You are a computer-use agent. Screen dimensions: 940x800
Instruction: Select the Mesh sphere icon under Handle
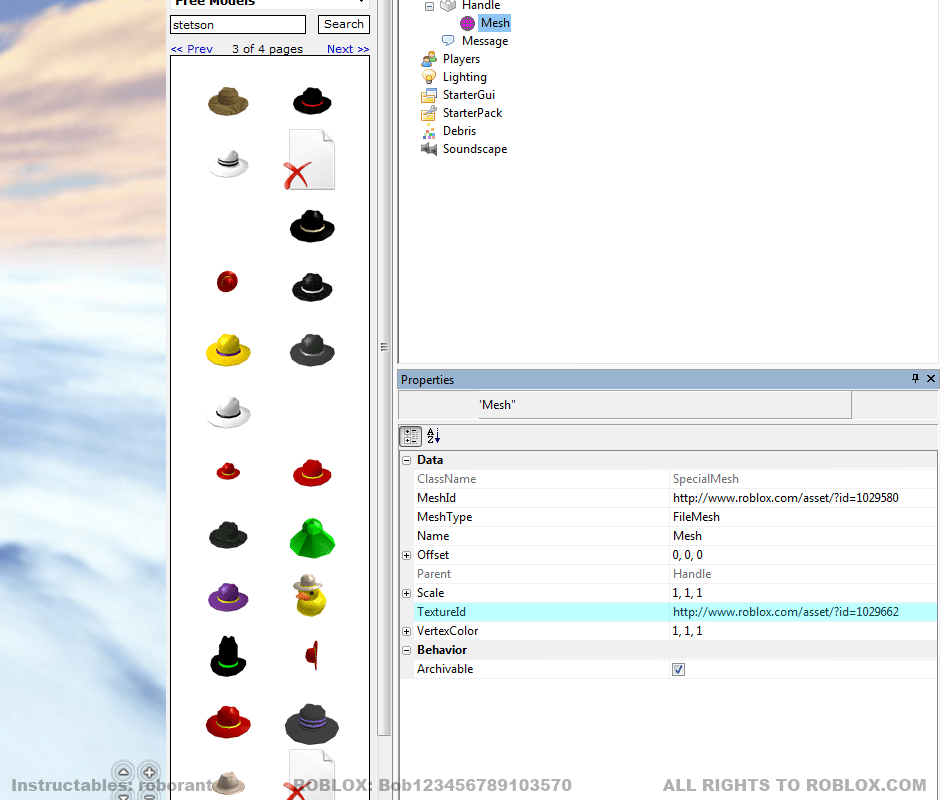(467, 23)
